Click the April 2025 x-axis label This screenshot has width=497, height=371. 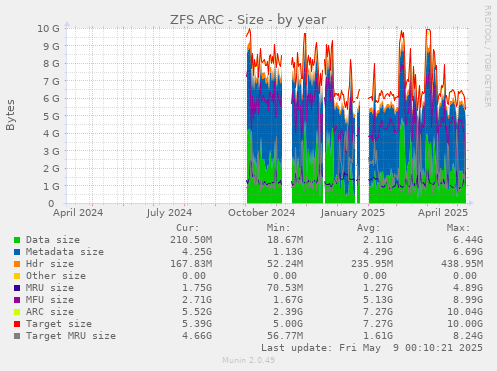443,213
